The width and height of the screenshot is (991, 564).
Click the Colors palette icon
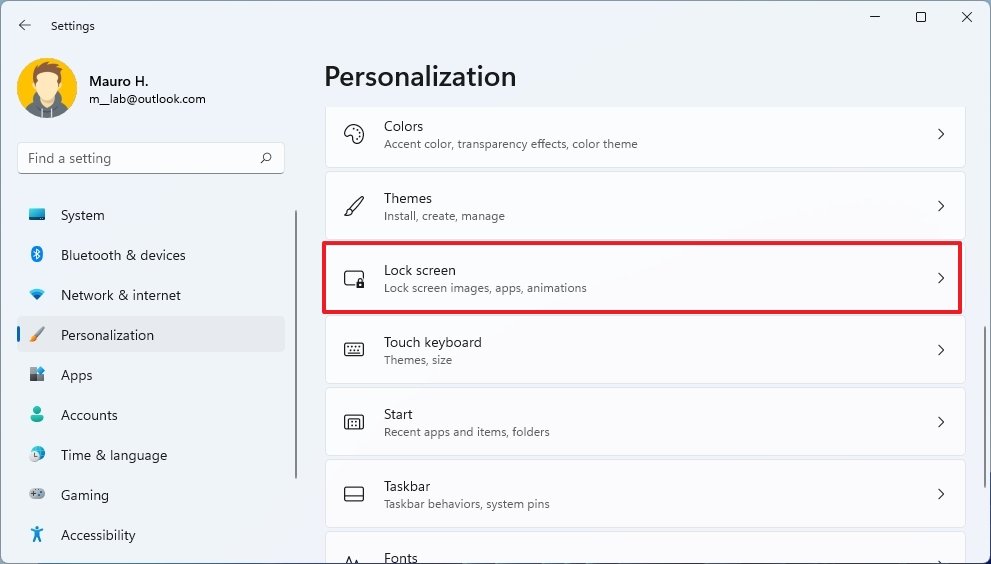click(354, 134)
